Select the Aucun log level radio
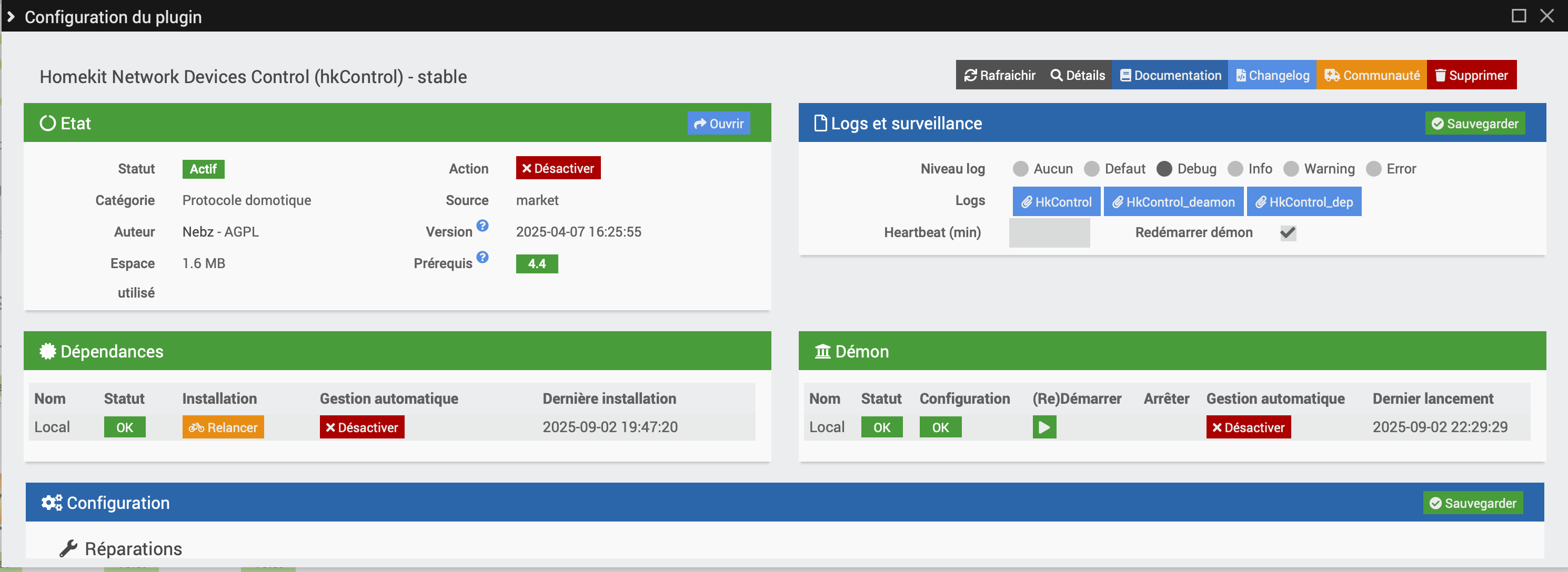Viewport: 1568px width, 572px height. 1021,169
